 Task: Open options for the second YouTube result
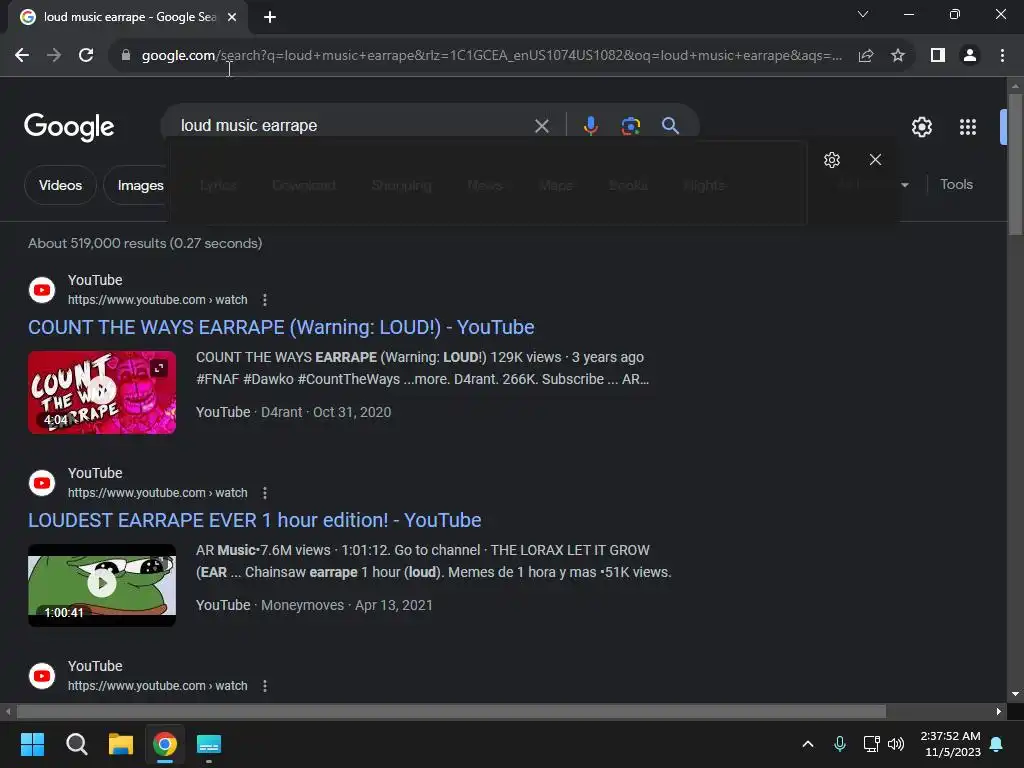pyautogui.click(x=264, y=493)
